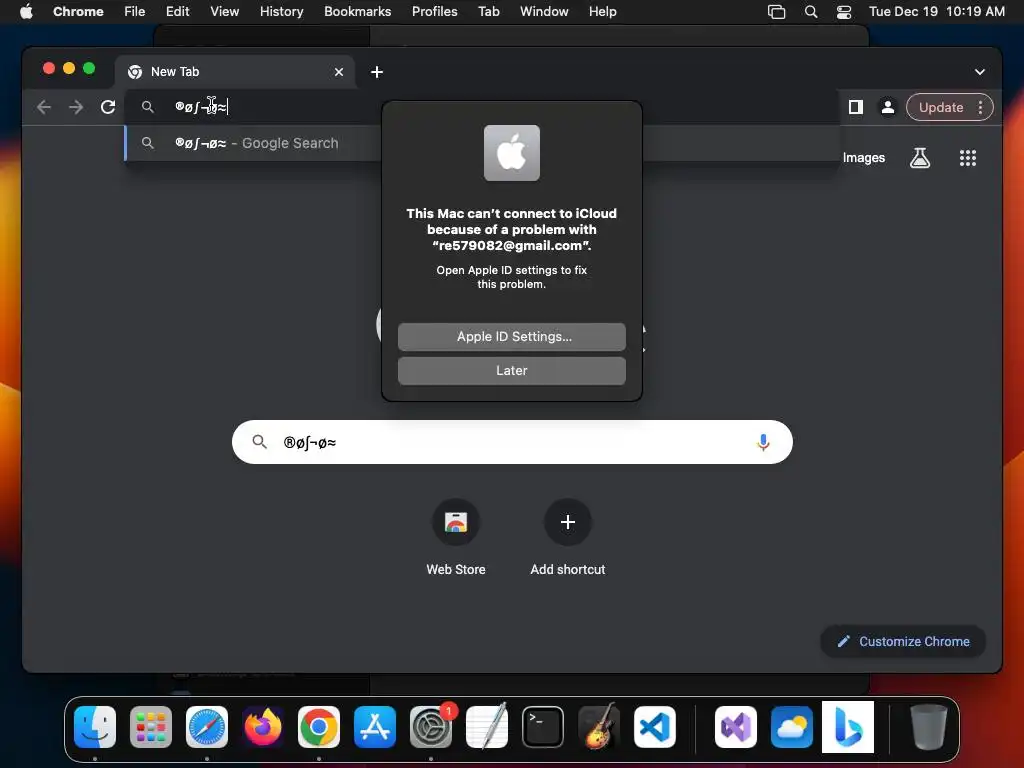Expand the tab search chevron
Viewport: 1024px width, 768px height.
(x=980, y=72)
